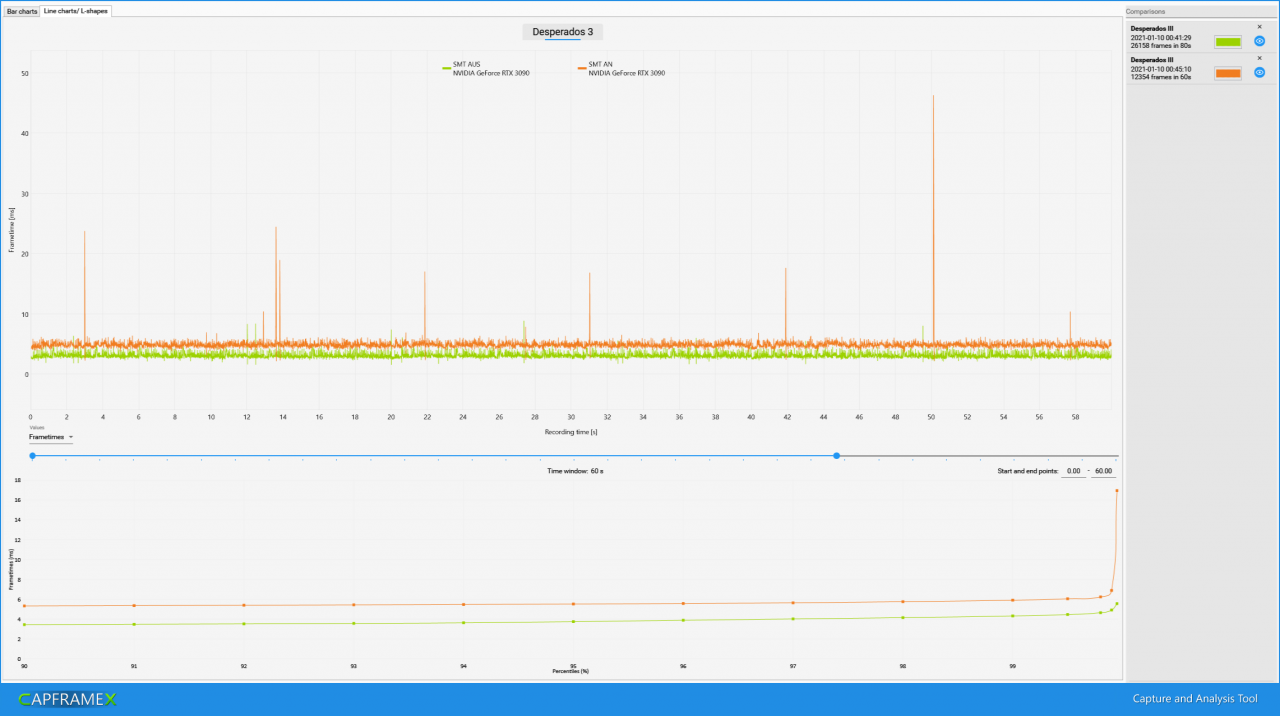This screenshot has width=1280, height=716.
Task: Click the Start and end points label
Action: pyautogui.click(x=1027, y=470)
